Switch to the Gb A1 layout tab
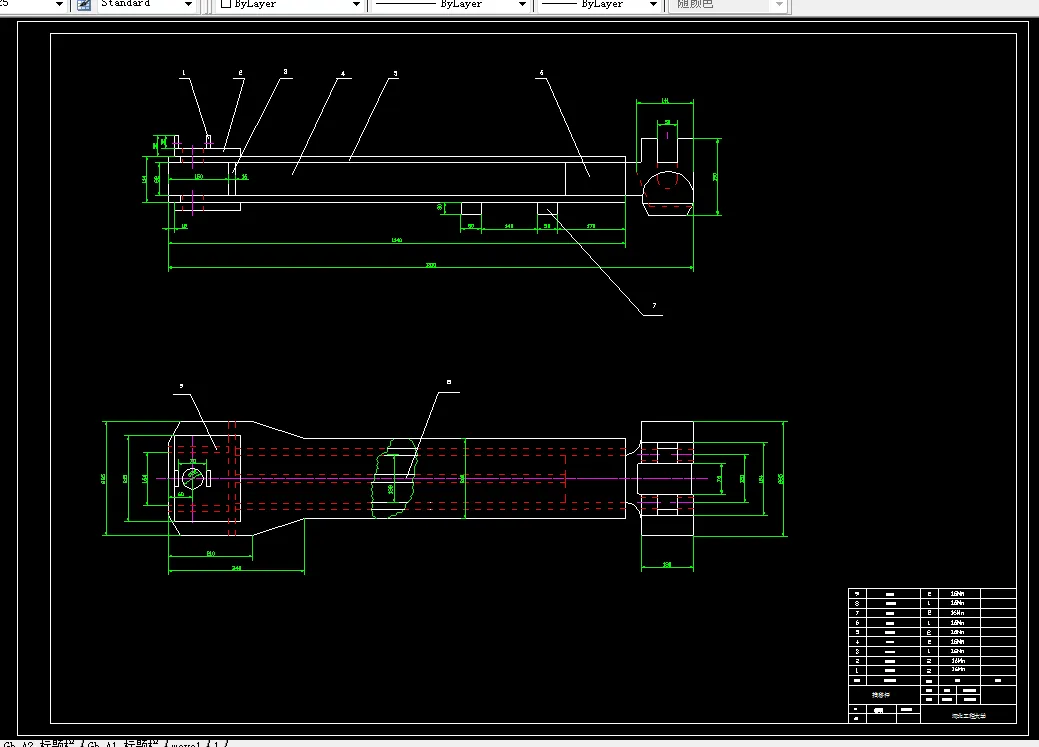This screenshot has width=1039, height=747. (122, 743)
